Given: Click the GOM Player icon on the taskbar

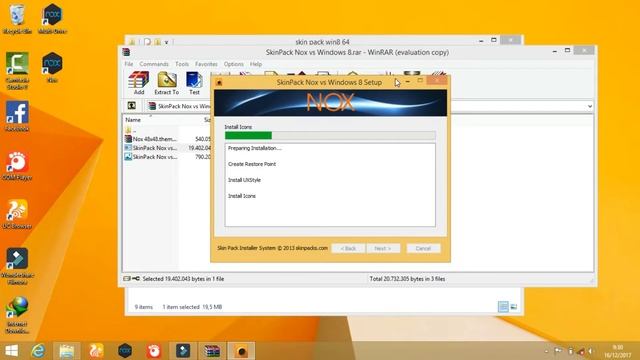Looking at the screenshot, I should pyautogui.click(x=154, y=351).
